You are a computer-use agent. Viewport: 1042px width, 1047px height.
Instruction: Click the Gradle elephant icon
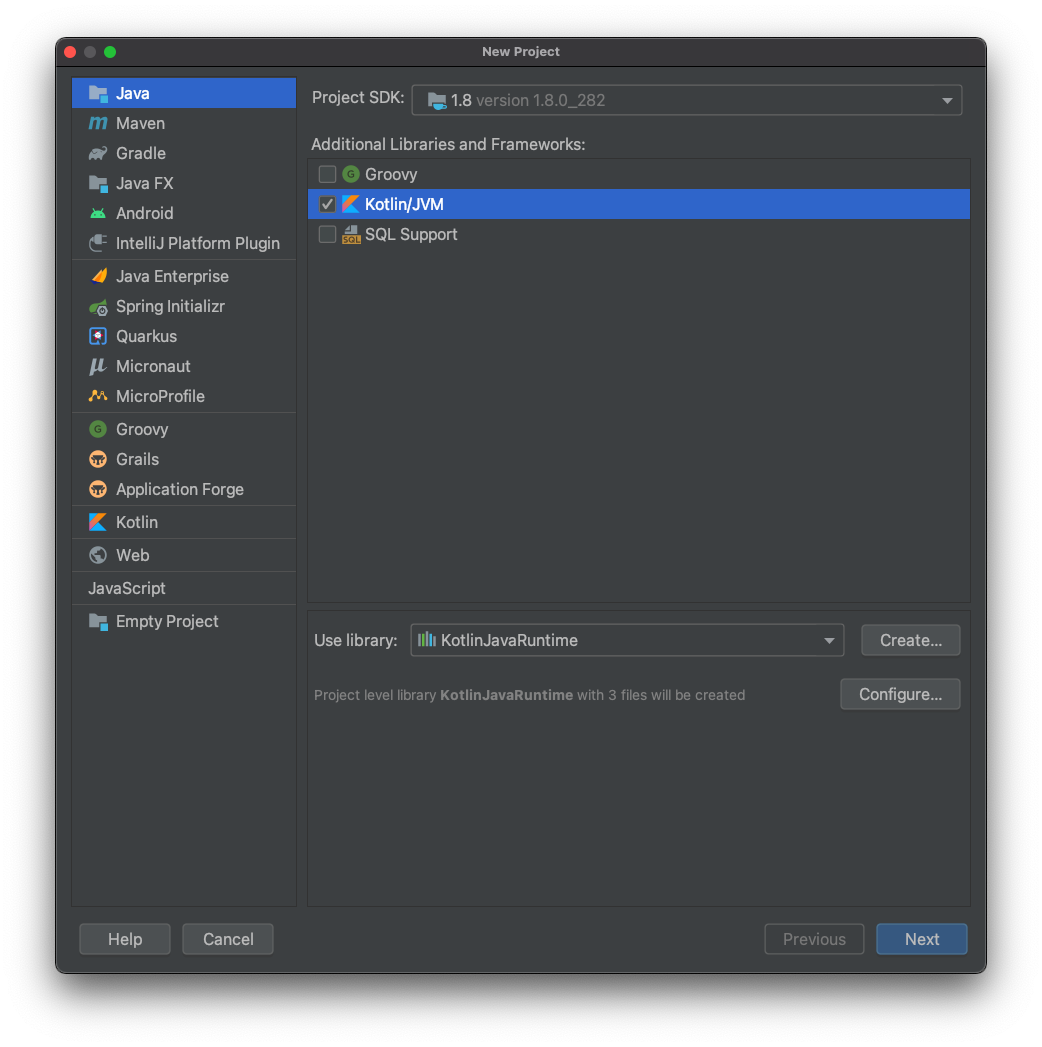(98, 154)
